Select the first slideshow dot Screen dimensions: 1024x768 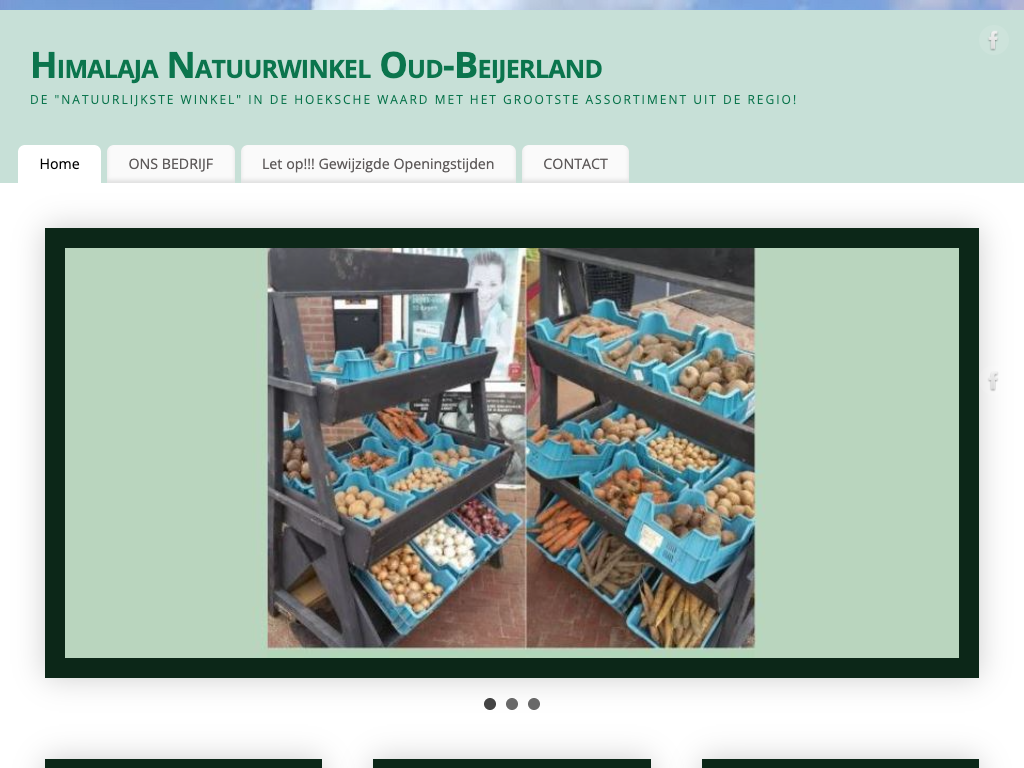(x=490, y=704)
